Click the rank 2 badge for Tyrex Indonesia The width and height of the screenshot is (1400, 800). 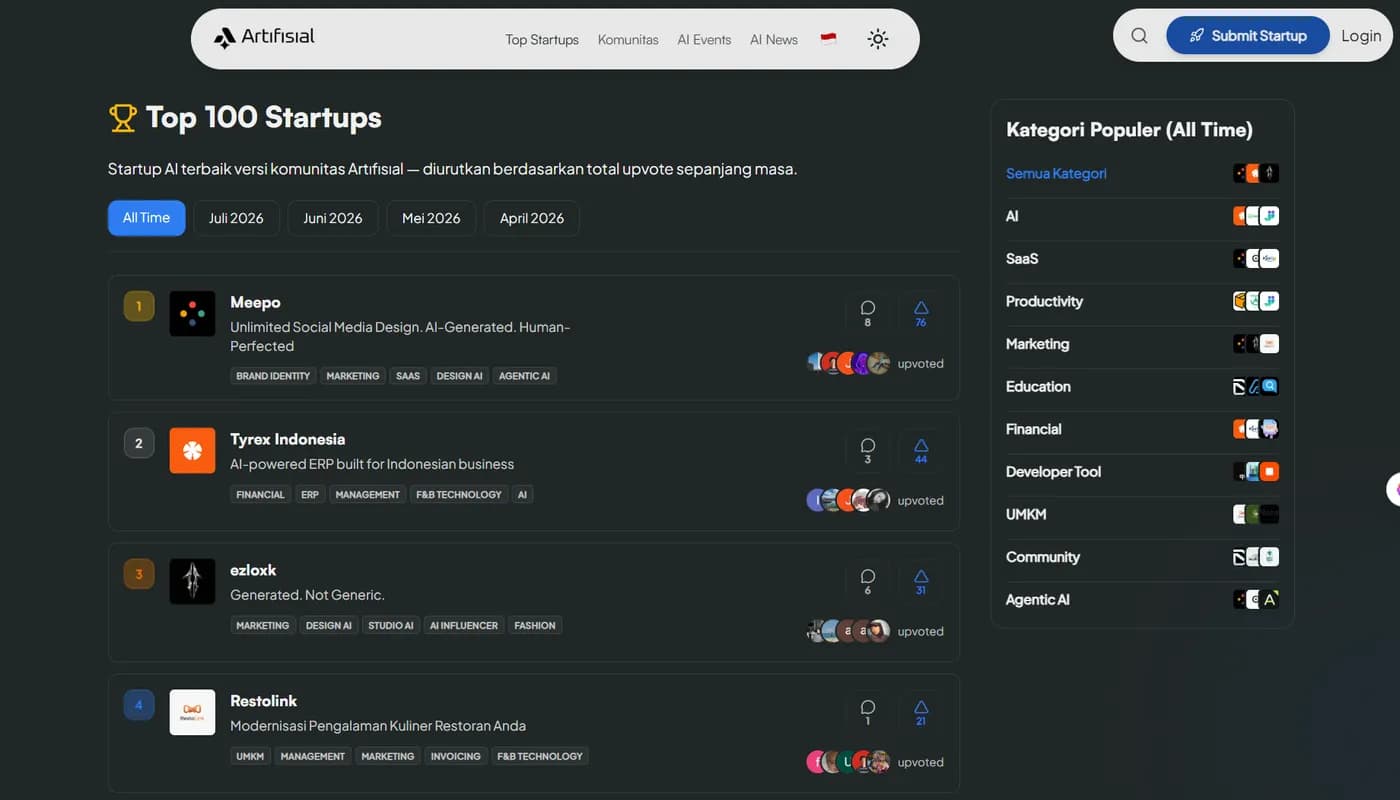[x=139, y=443]
